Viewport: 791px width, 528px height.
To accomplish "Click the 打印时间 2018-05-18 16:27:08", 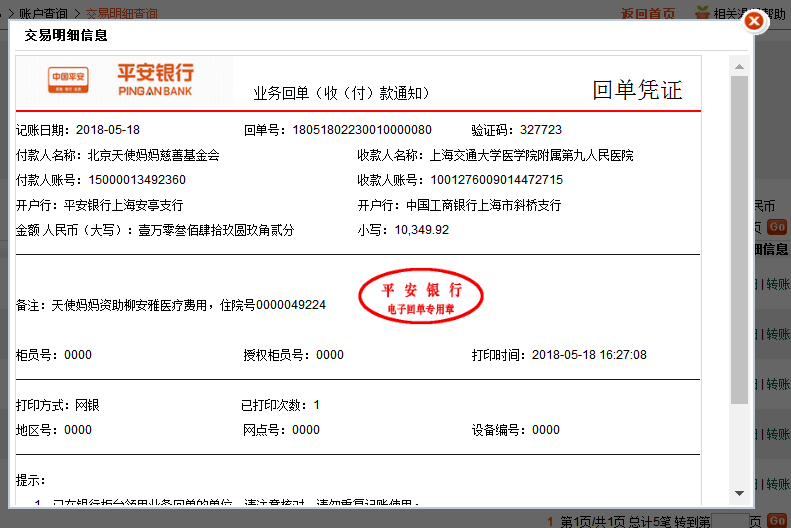I will pos(559,355).
